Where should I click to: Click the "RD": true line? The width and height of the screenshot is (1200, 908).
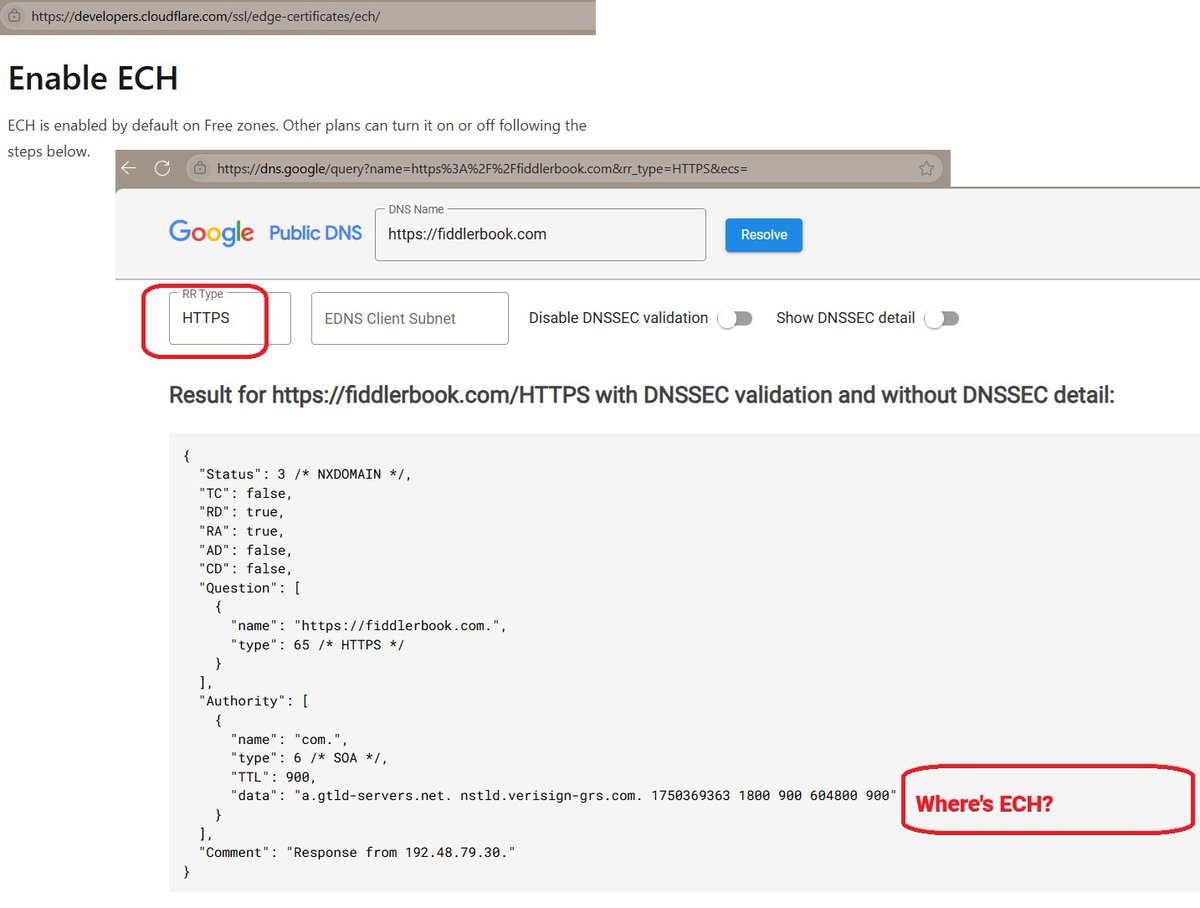tap(242, 512)
